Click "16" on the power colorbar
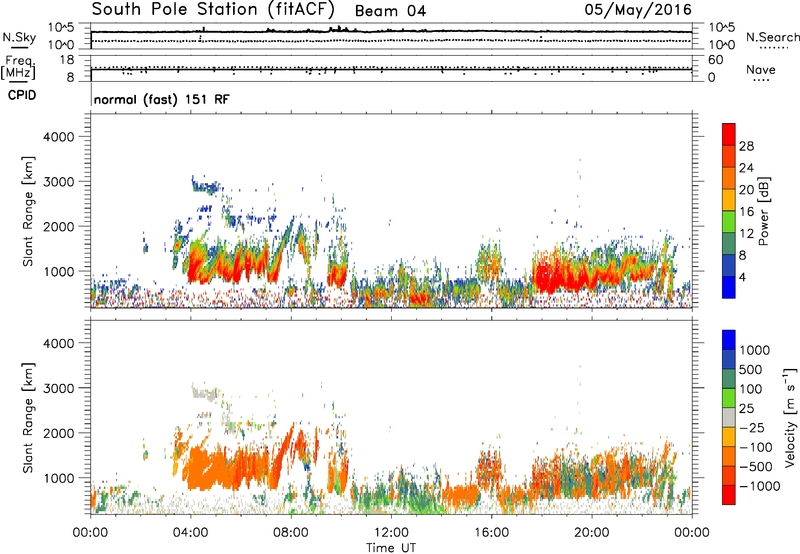The height and width of the screenshot is (554, 800). 746,212
